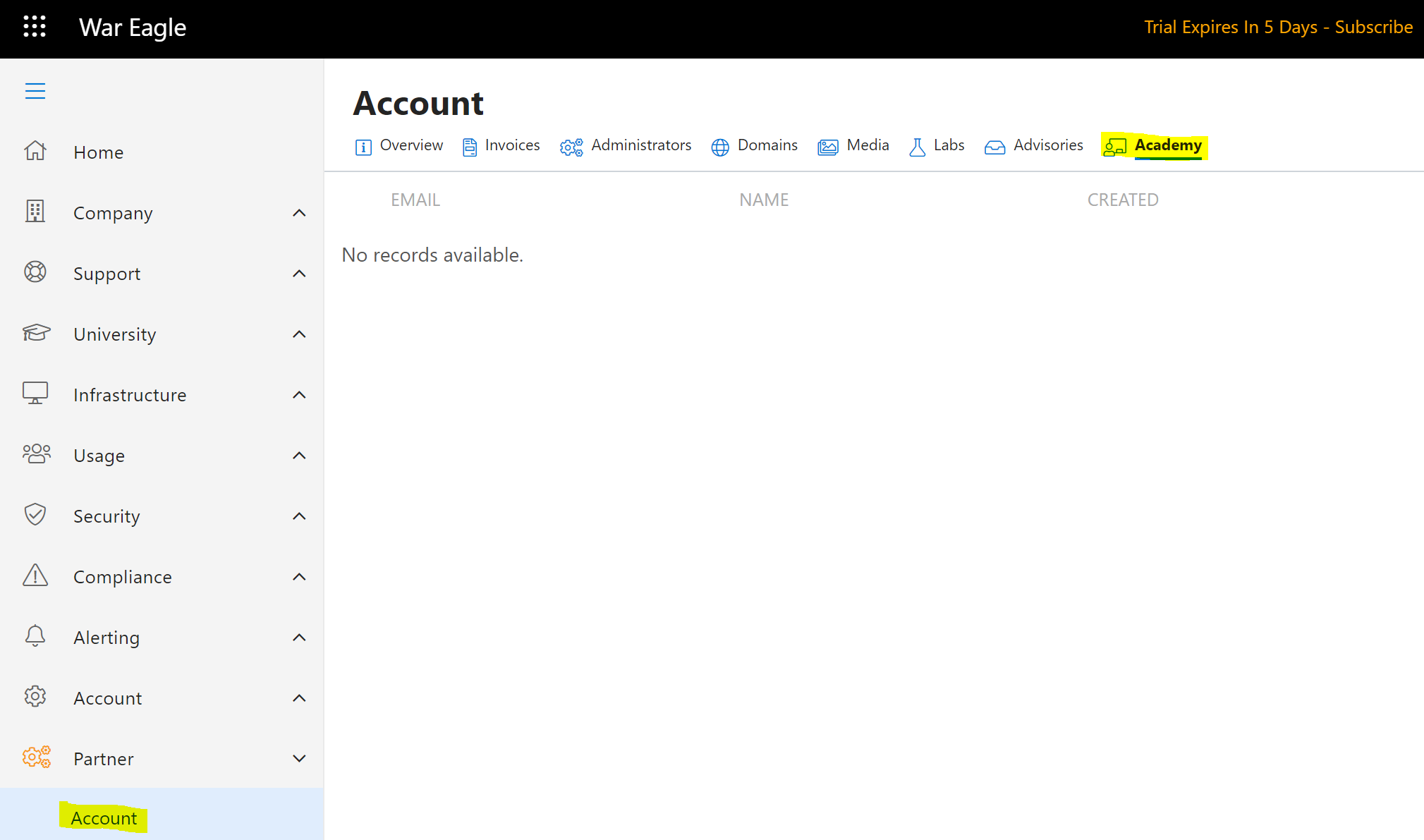Sort by the EMAIL column header

click(x=415, y=200)
